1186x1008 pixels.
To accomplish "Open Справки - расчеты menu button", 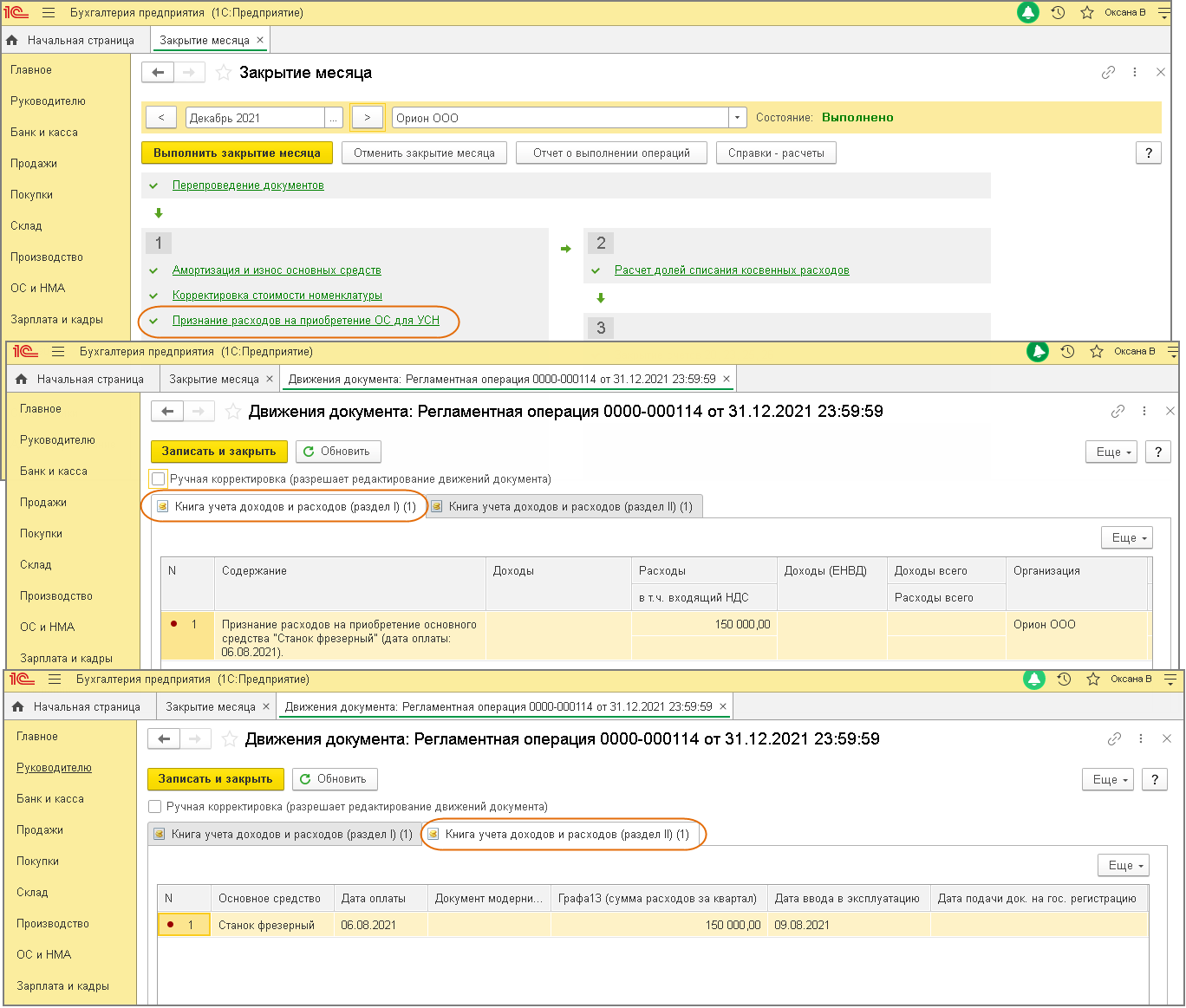I will [x=776, y=153].
